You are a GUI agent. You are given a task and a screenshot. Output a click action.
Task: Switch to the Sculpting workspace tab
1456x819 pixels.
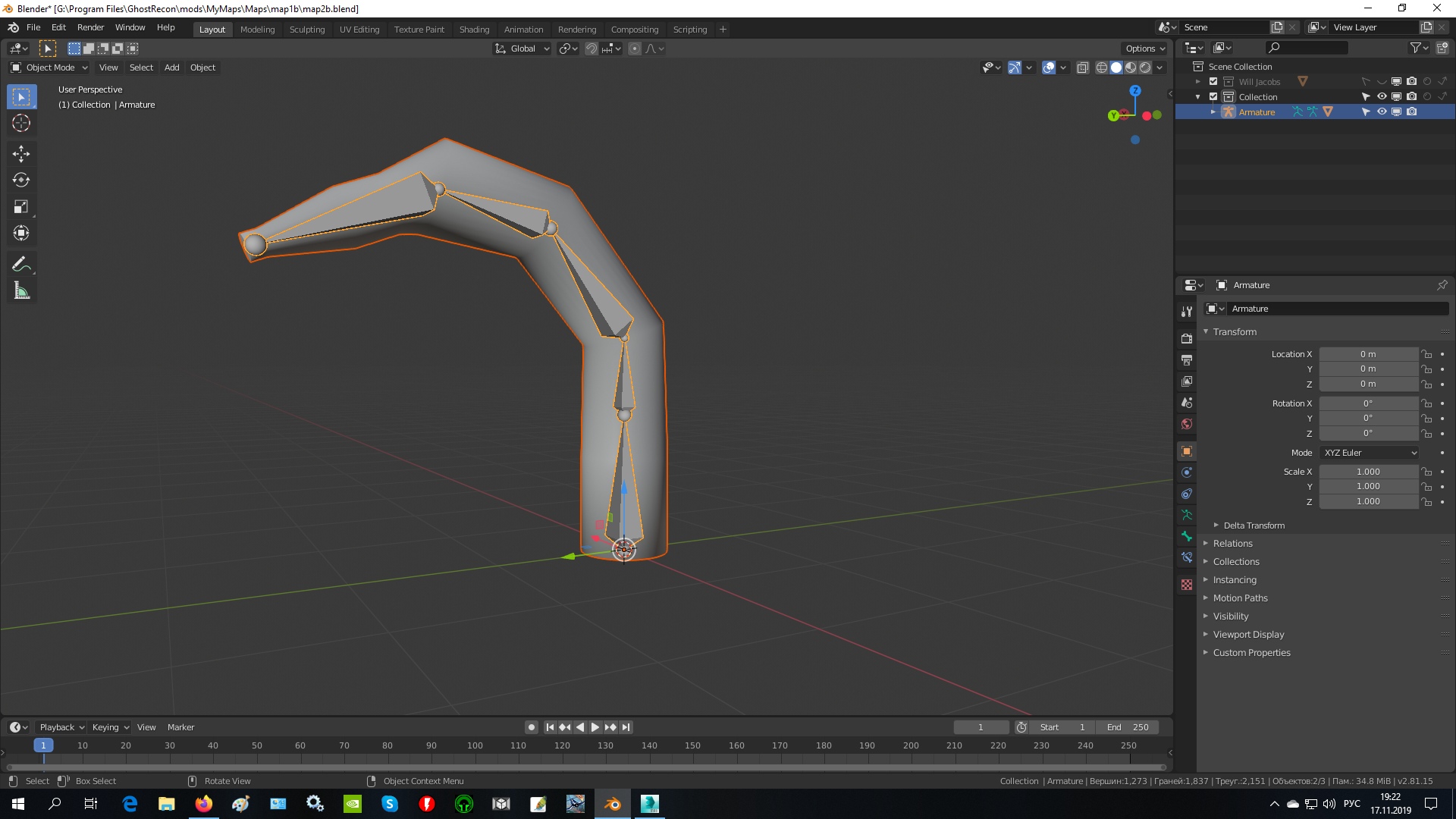click(x=306, y=30)
